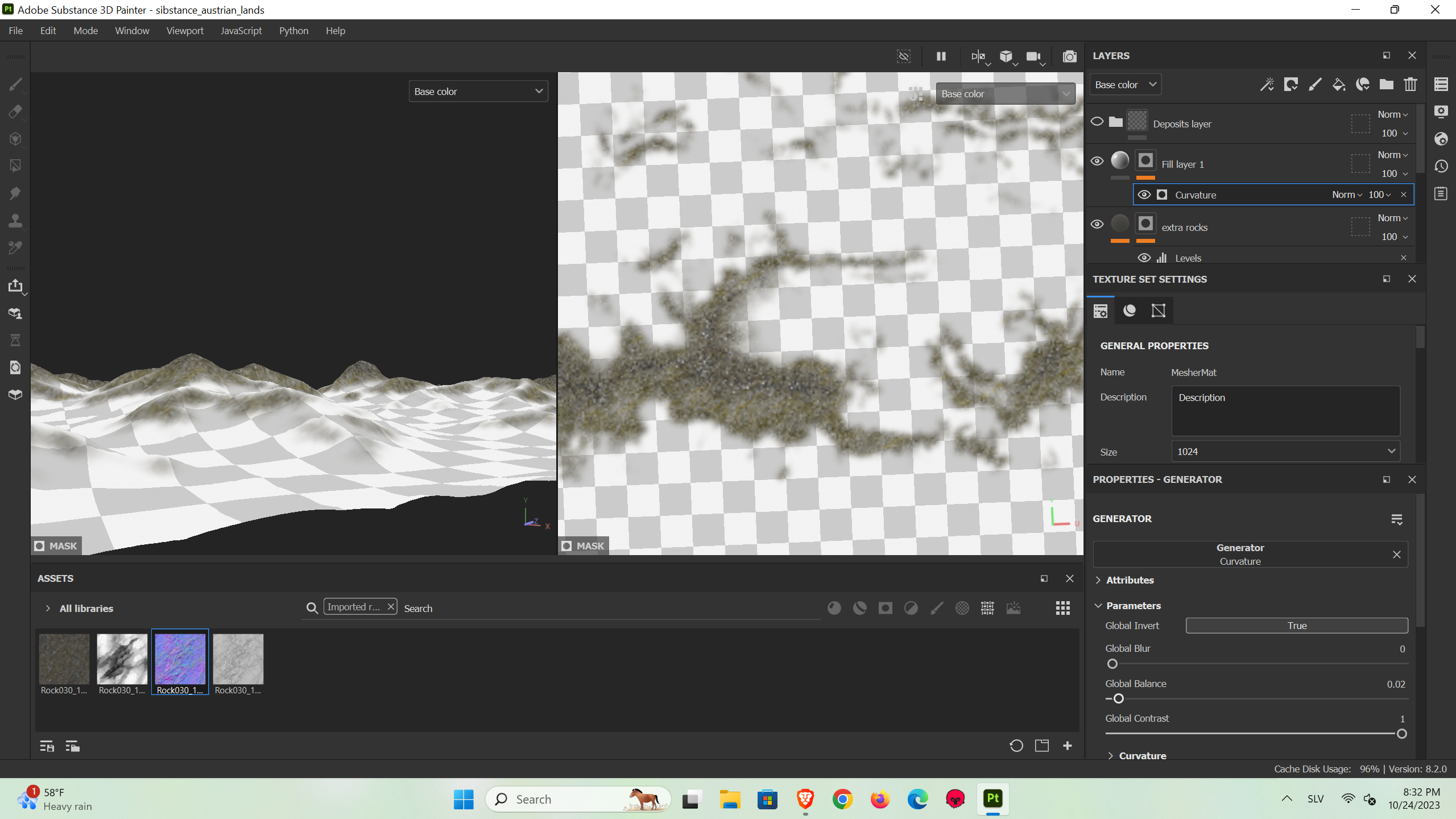The width and height of the screenshot is (1456, 819).
Task: Delete the selected layer with trash icon
Action: (1410, 85)
